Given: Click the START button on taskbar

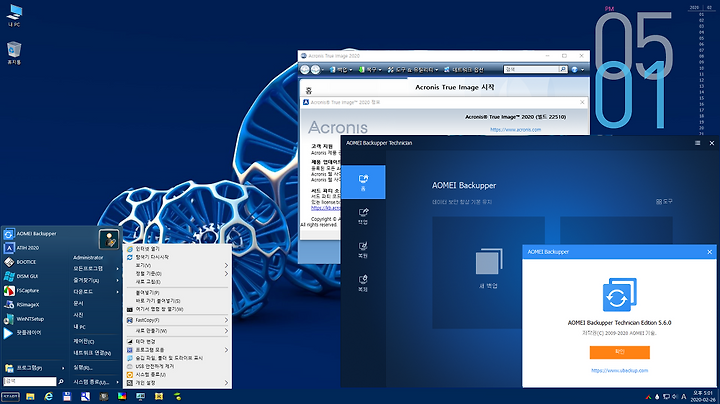Looking at the screenshot, I should click(10, 397).
